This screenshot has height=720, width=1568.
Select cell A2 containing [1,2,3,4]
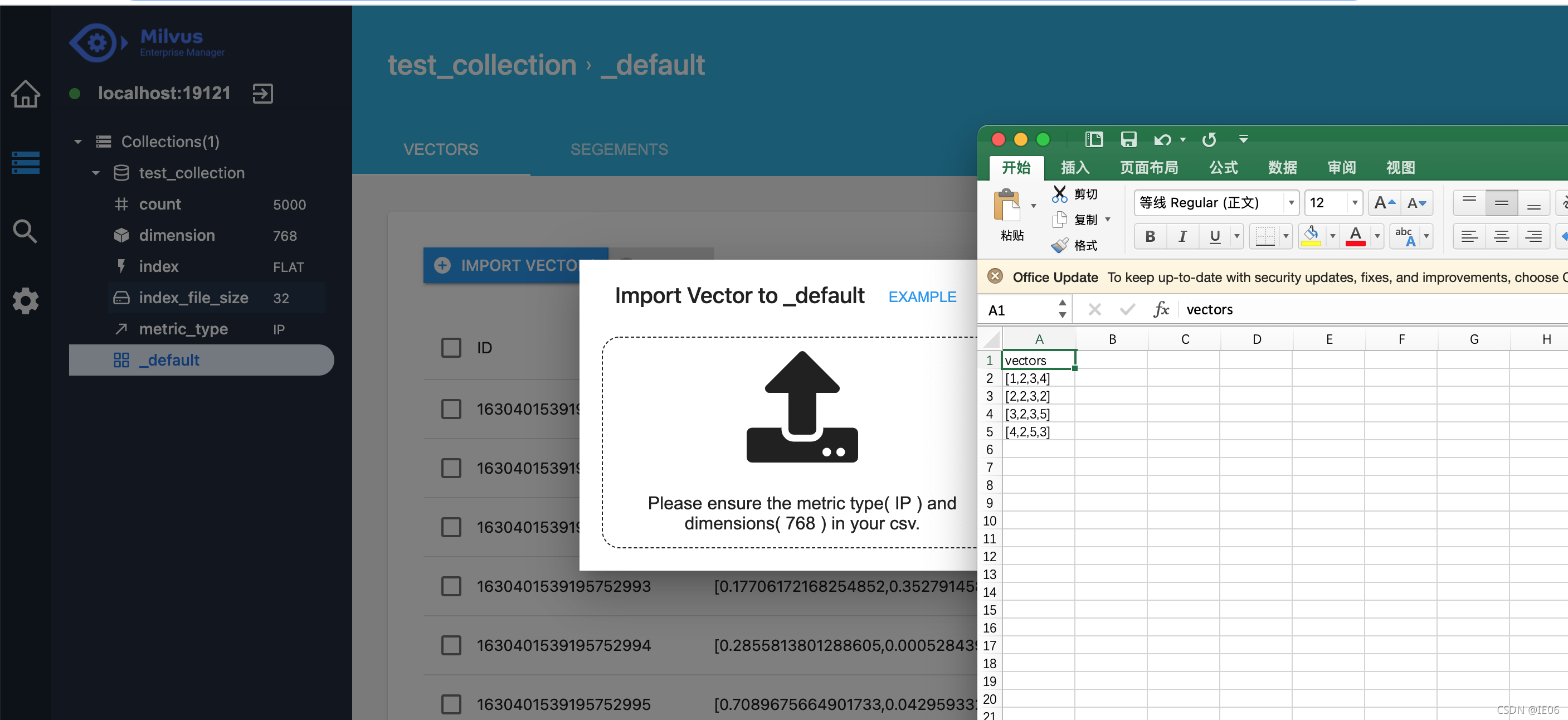[1039, 378]
